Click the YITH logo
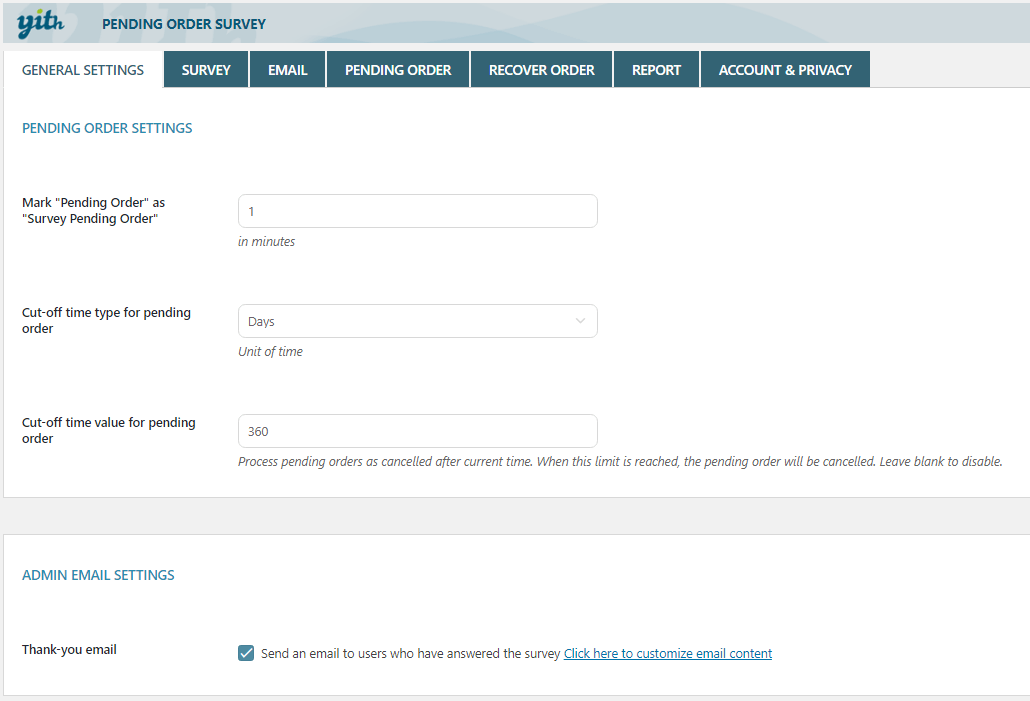This screenshot has height=701, width=1030. pyautogui.click(x=41, y=22)
